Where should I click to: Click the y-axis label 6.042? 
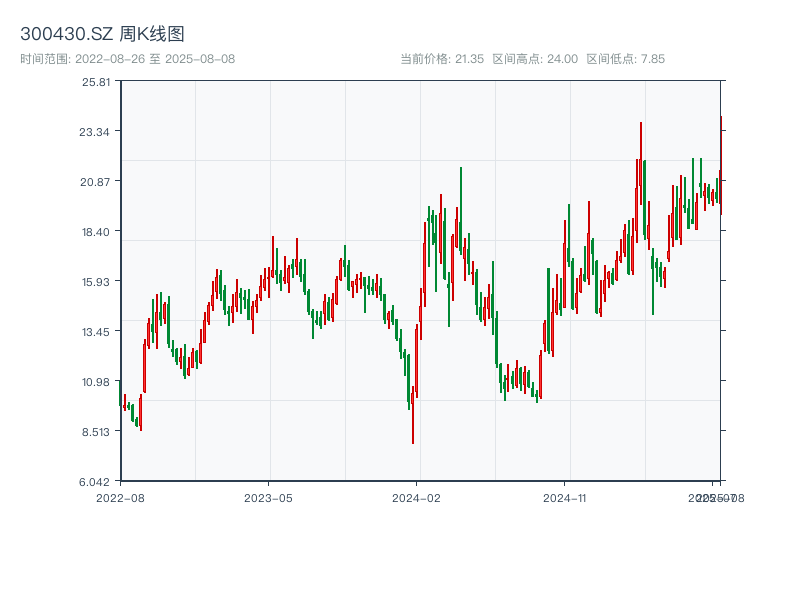point(94,482)
